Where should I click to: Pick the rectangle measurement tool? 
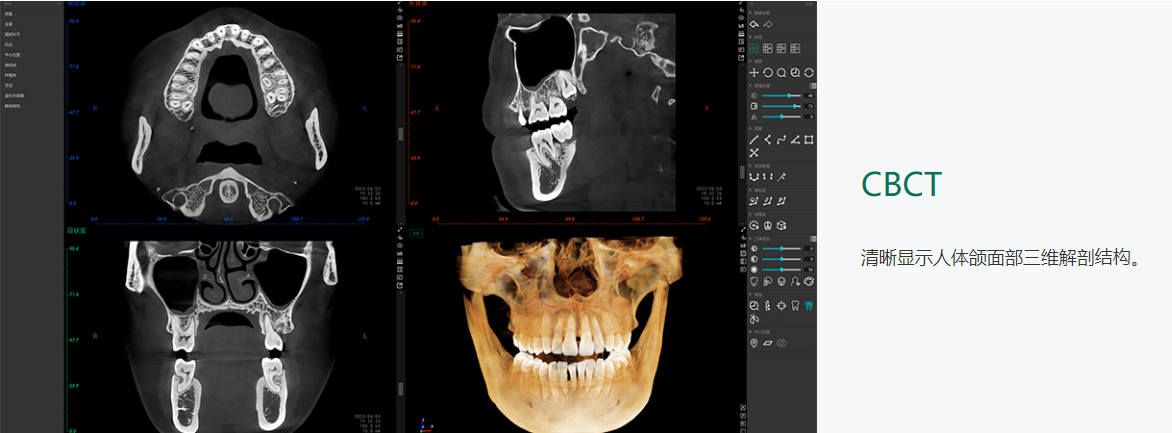[x=809, y=140]
